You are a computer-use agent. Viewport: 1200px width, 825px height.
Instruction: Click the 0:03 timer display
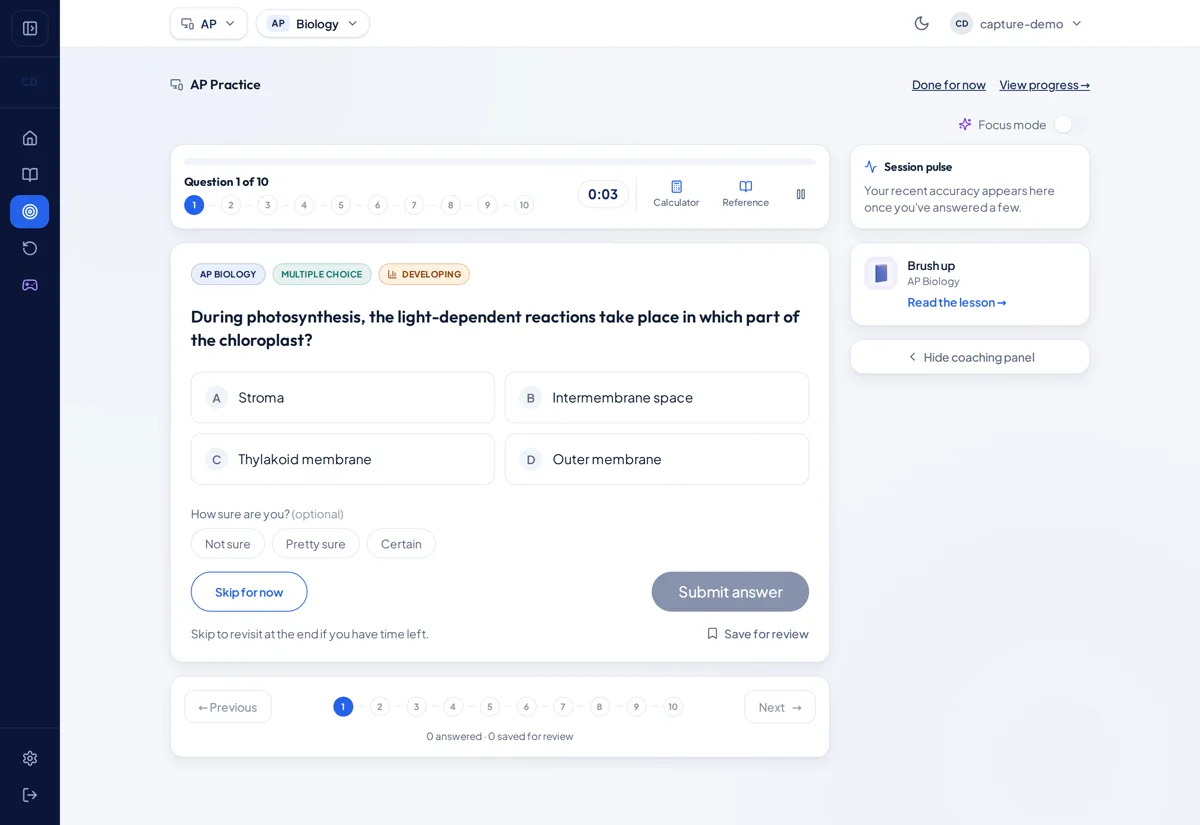point(603,194)
